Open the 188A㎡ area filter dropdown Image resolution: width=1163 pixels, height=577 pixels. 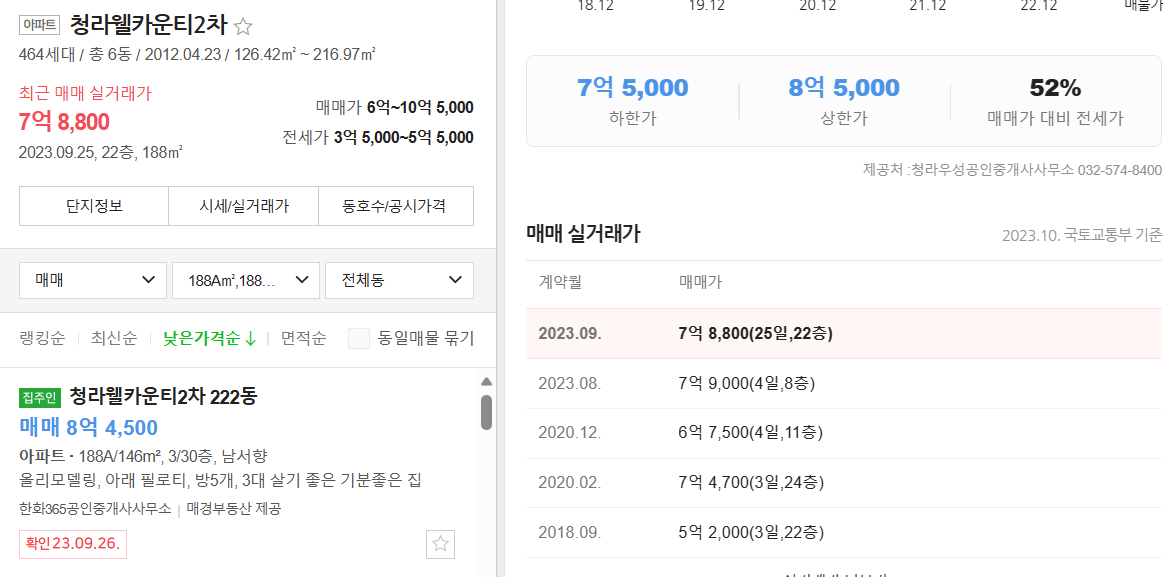[245, 281]
